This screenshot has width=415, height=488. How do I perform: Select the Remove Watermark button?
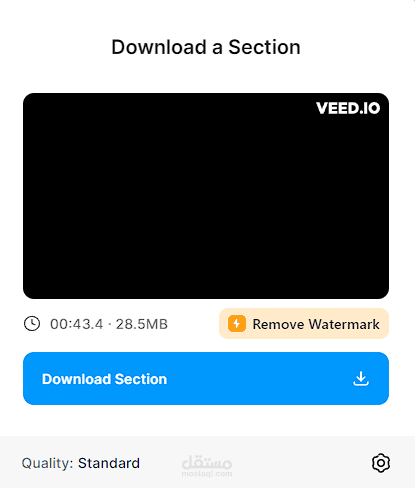304,323
